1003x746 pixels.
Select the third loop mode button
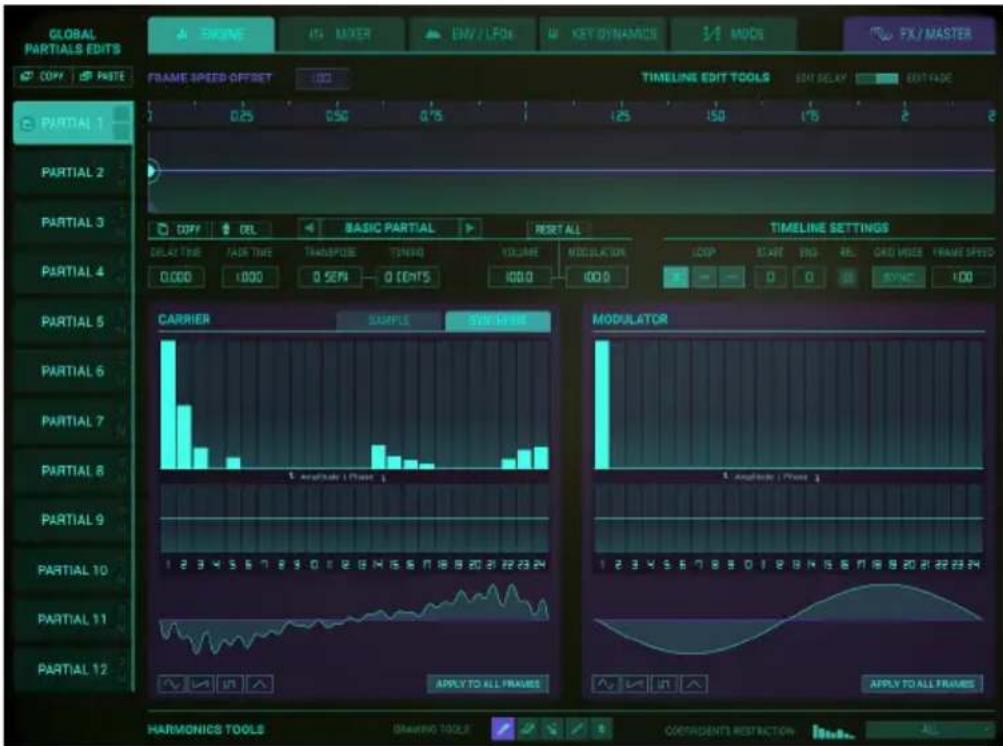732,277
